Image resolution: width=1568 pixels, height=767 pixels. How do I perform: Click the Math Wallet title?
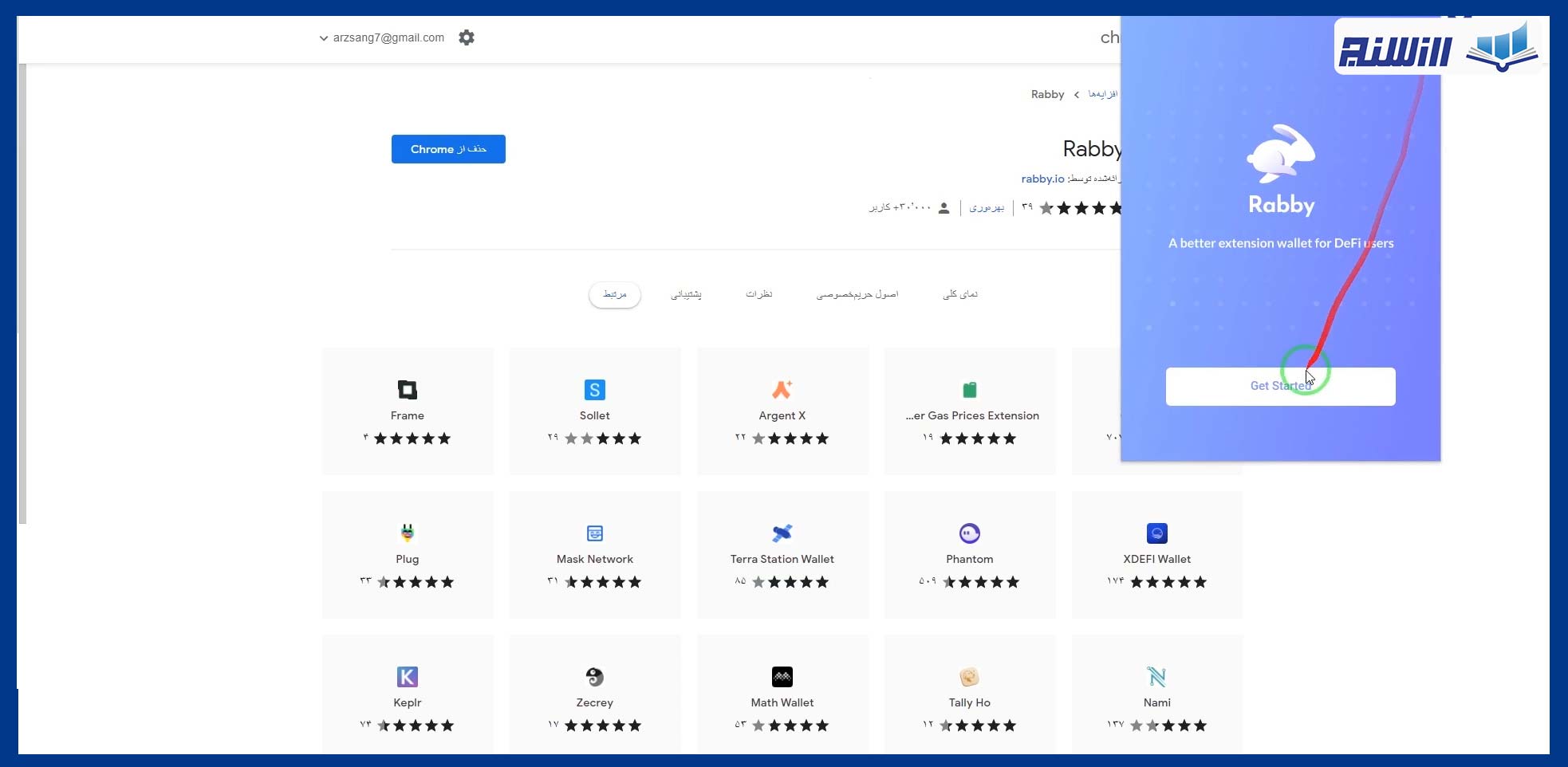(x=782, y=702)
